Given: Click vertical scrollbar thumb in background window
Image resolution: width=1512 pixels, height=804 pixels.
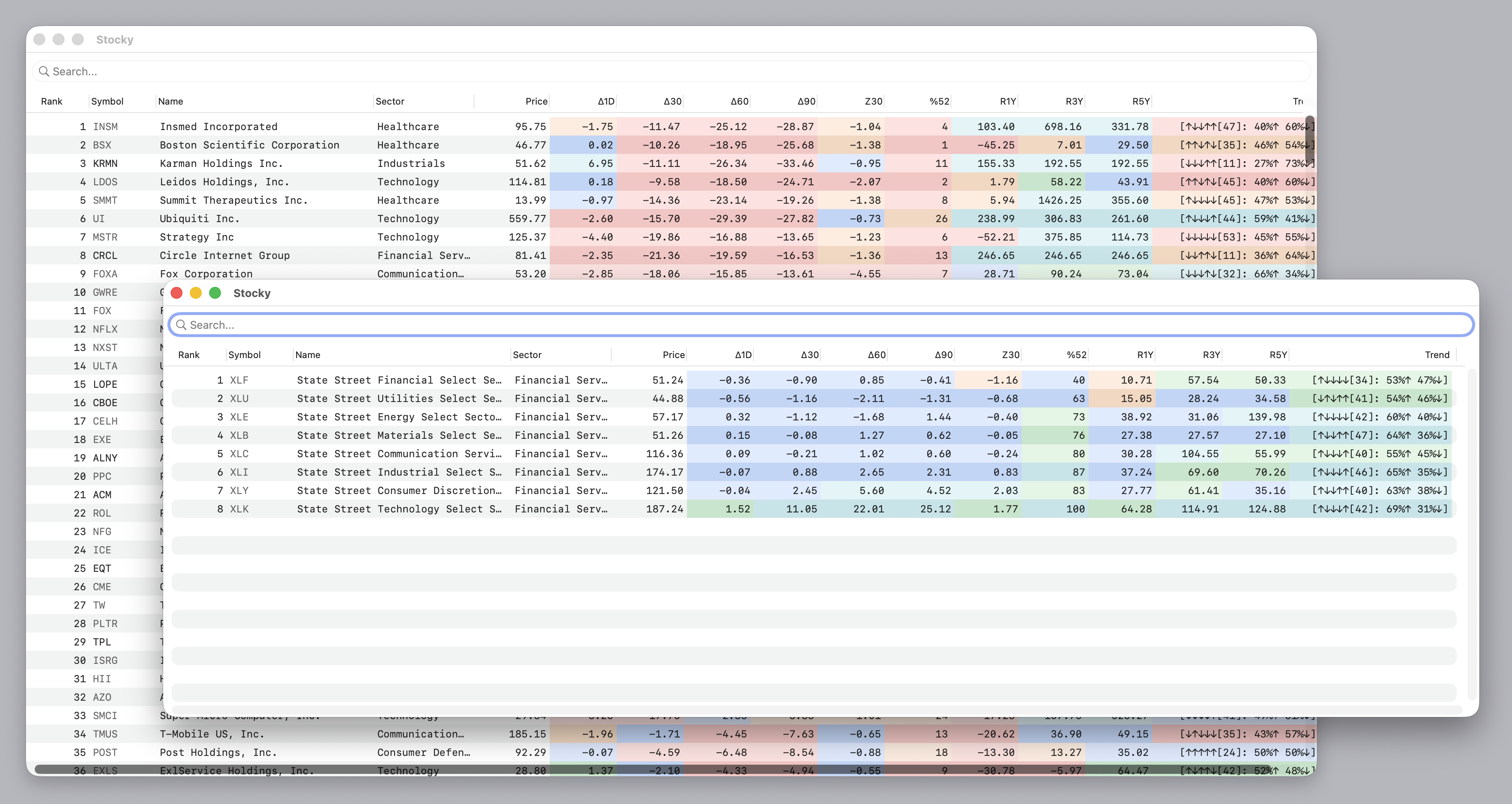Looking at the screenshot, I should [1310, 140].
